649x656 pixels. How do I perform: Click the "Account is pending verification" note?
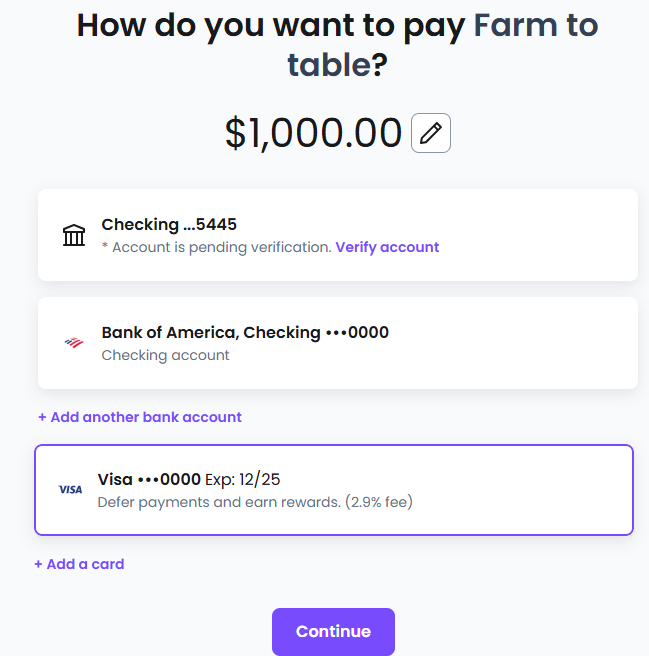point(221,247)
